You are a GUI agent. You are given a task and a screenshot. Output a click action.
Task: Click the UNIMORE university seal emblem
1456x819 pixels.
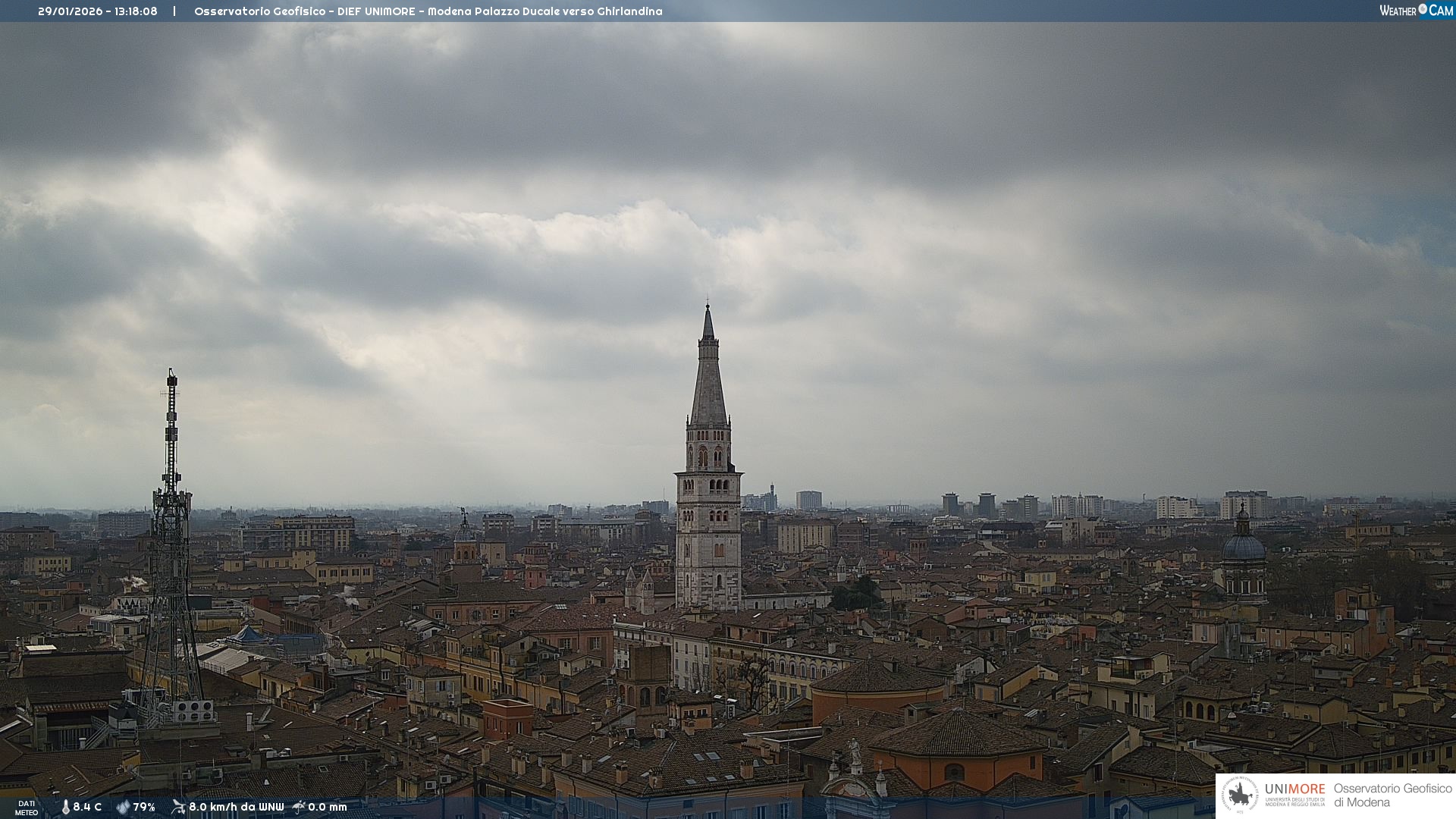click(x=1240, y=795)
